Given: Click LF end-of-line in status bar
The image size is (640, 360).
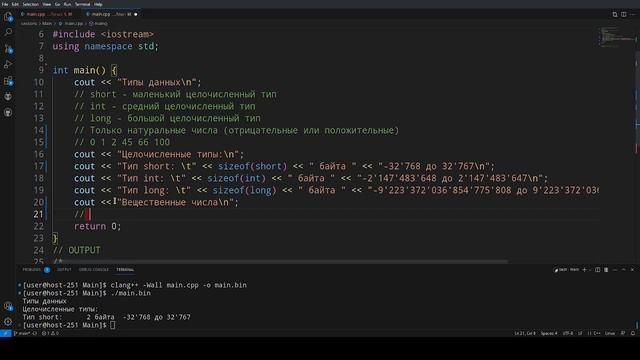Looking at the screenshot, I should pyautogui.click(x=580, y=333).
